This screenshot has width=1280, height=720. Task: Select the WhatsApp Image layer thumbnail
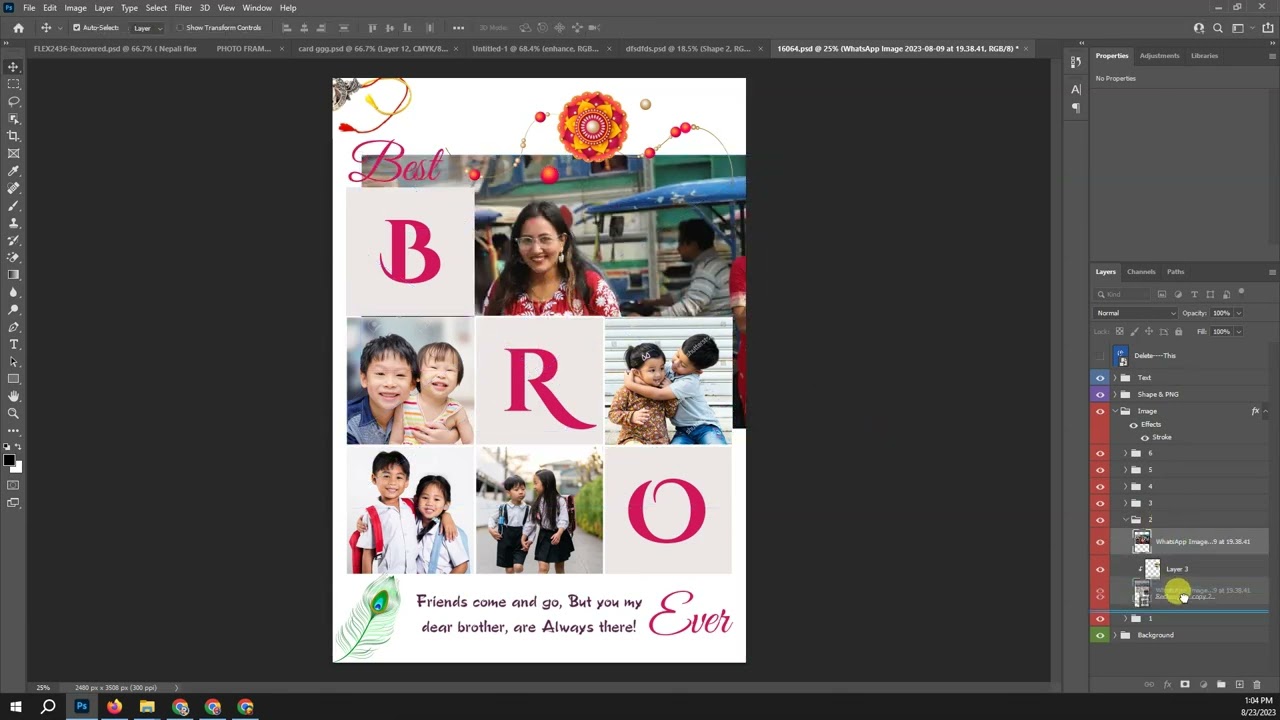(x=1141, y=542)
